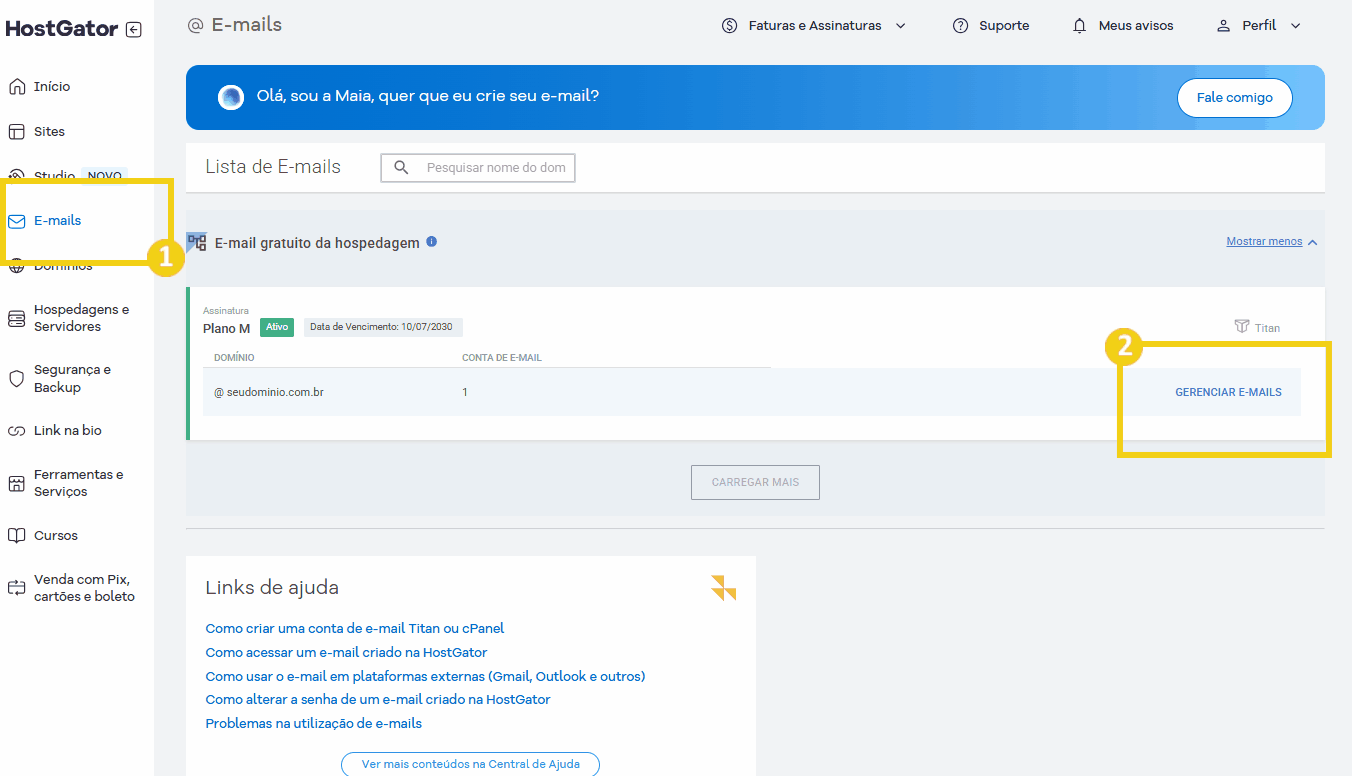Collapse the sidebar with arrow icon
This screenshot has height=776, width=1352.
134,30
